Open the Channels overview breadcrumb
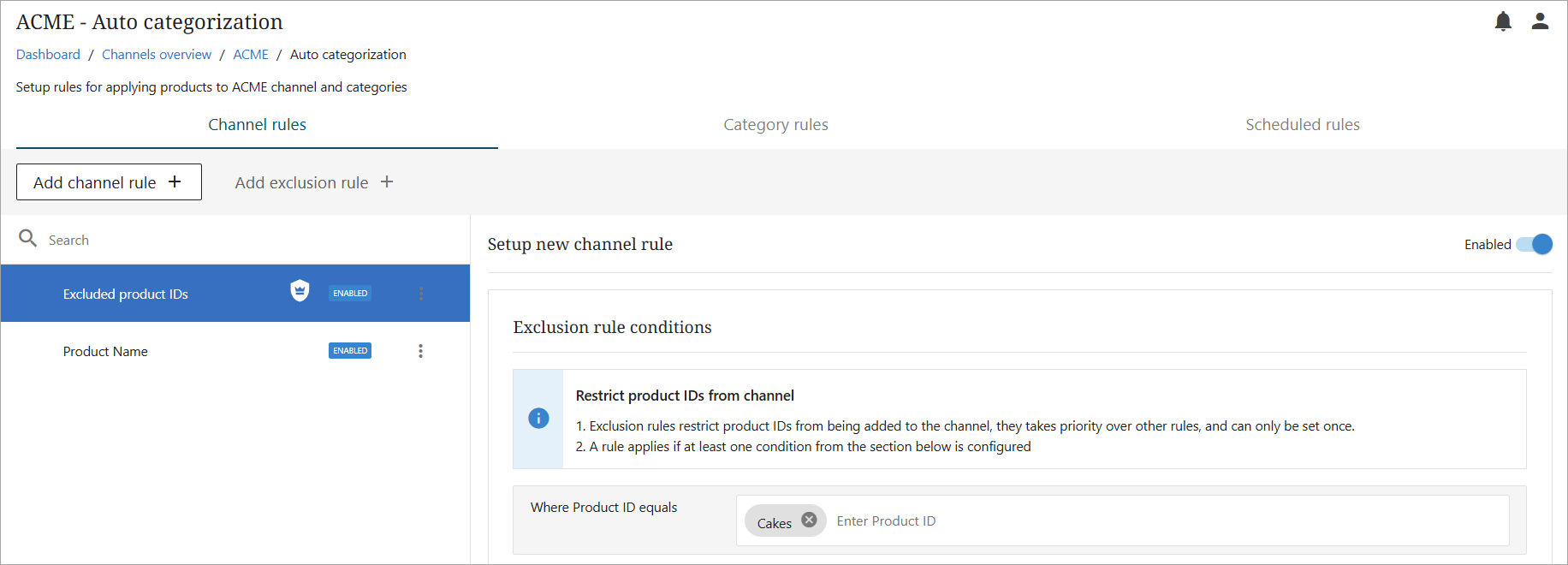Viewport: 1568px width, 565px height. click(x=157, y=55)
